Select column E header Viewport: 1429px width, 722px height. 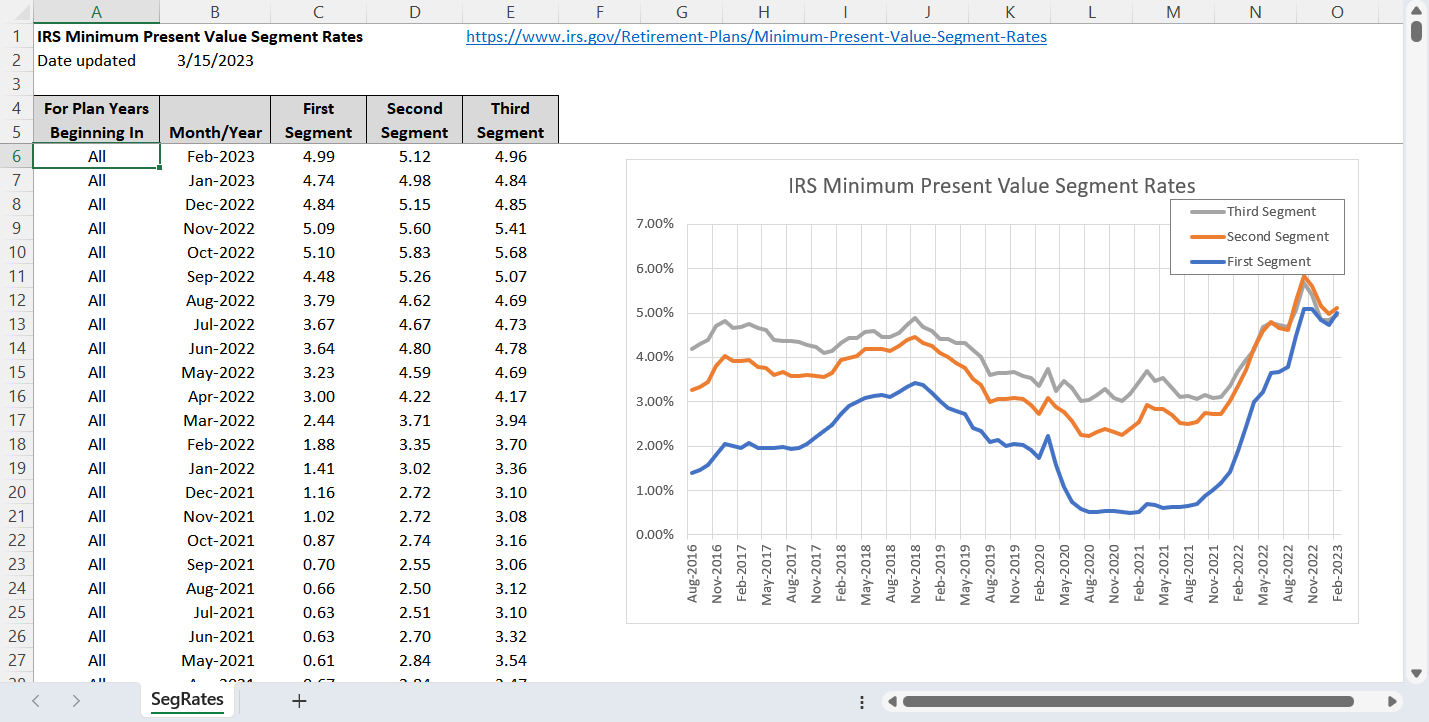coord(510,12)
